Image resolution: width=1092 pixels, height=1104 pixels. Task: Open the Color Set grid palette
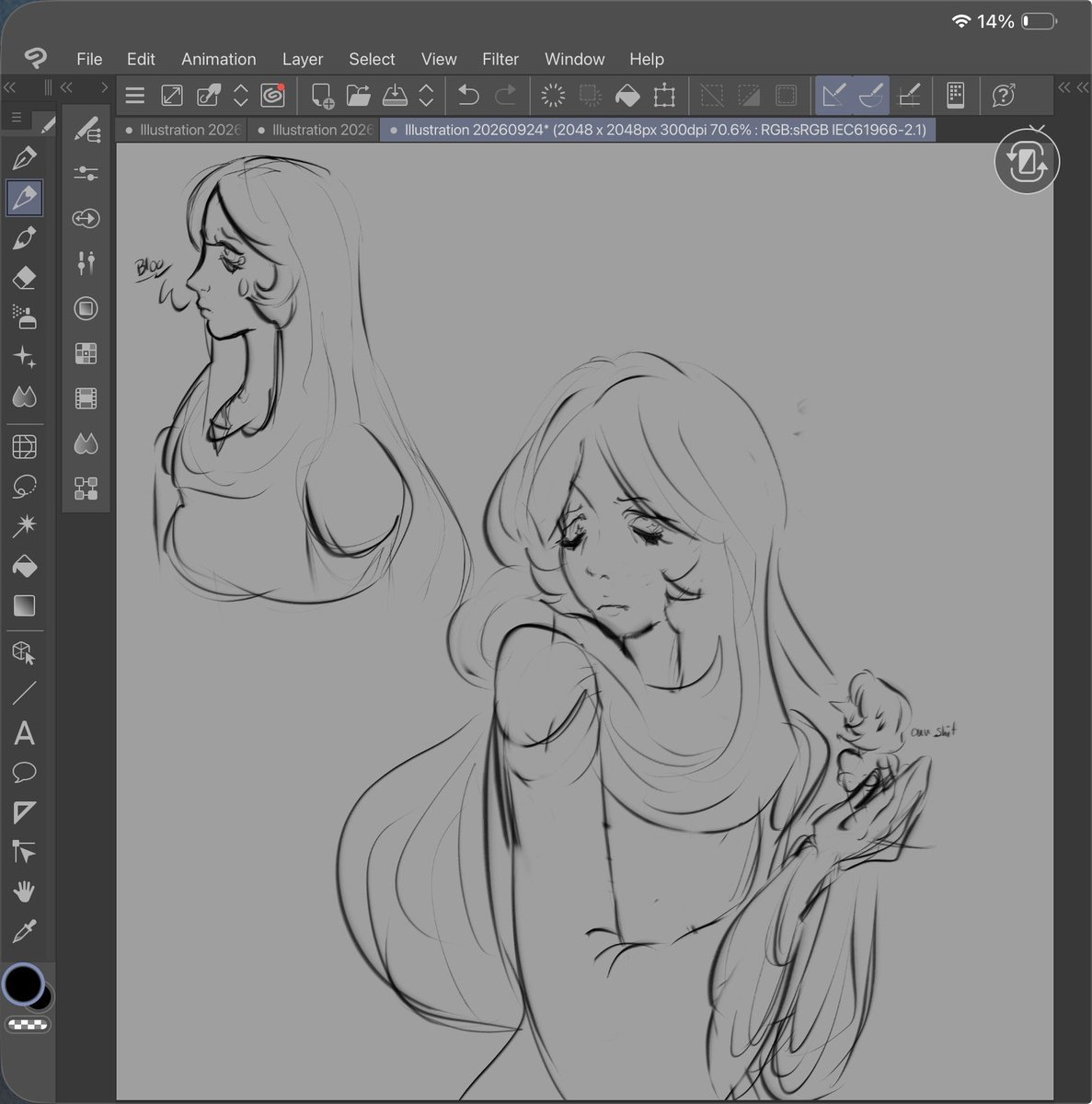click(86, 353)
